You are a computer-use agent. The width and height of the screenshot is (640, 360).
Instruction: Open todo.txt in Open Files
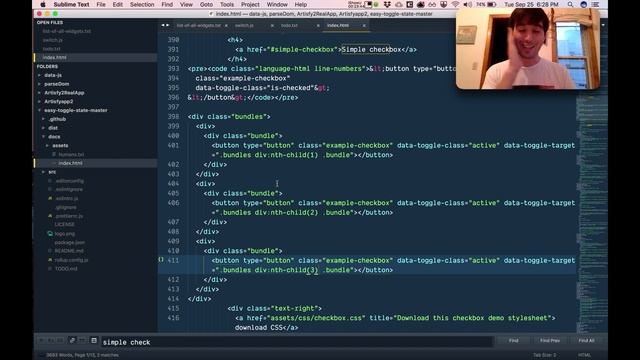point(51,49)
